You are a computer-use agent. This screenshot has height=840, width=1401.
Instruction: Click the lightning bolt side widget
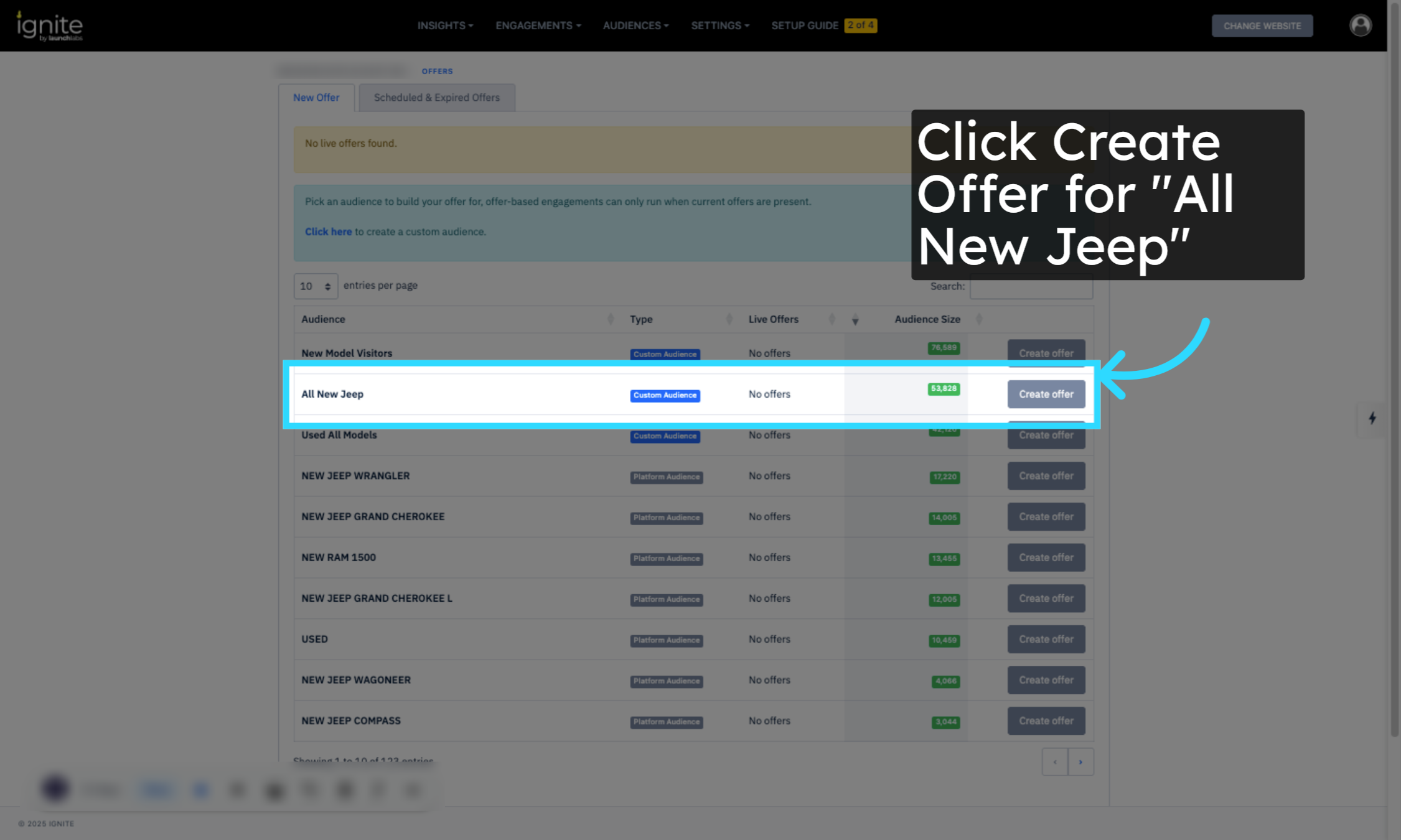pyautogui.click(x=1372, y=419)
